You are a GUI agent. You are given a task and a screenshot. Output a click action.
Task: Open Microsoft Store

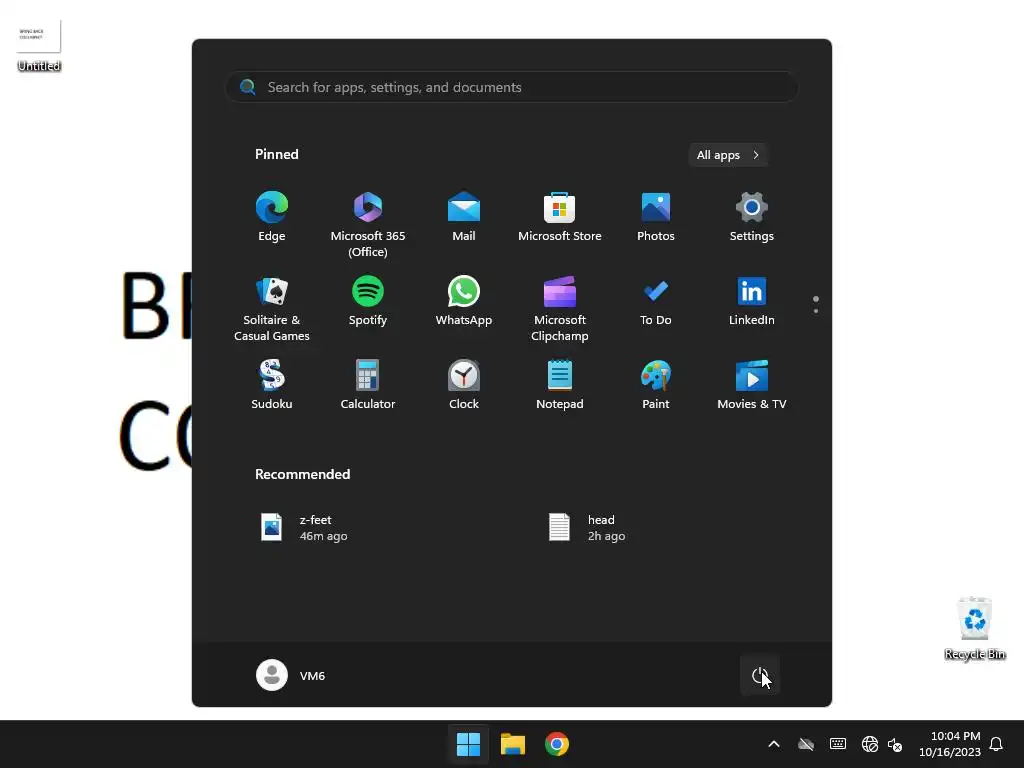point(560,217)
